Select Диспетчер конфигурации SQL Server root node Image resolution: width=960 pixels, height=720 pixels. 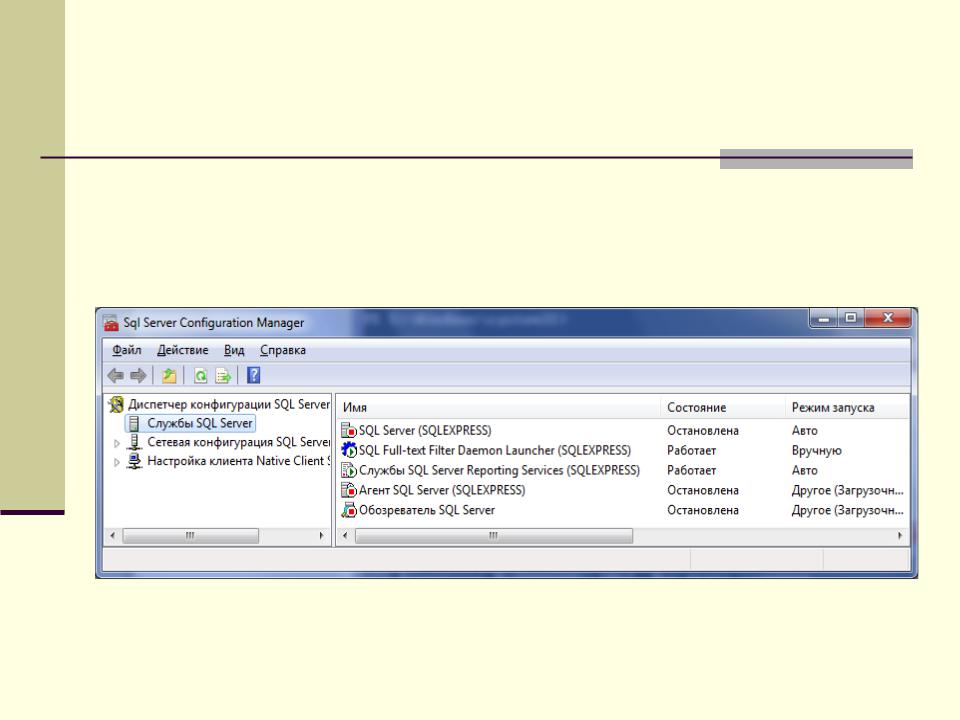(x=229, y=404)
